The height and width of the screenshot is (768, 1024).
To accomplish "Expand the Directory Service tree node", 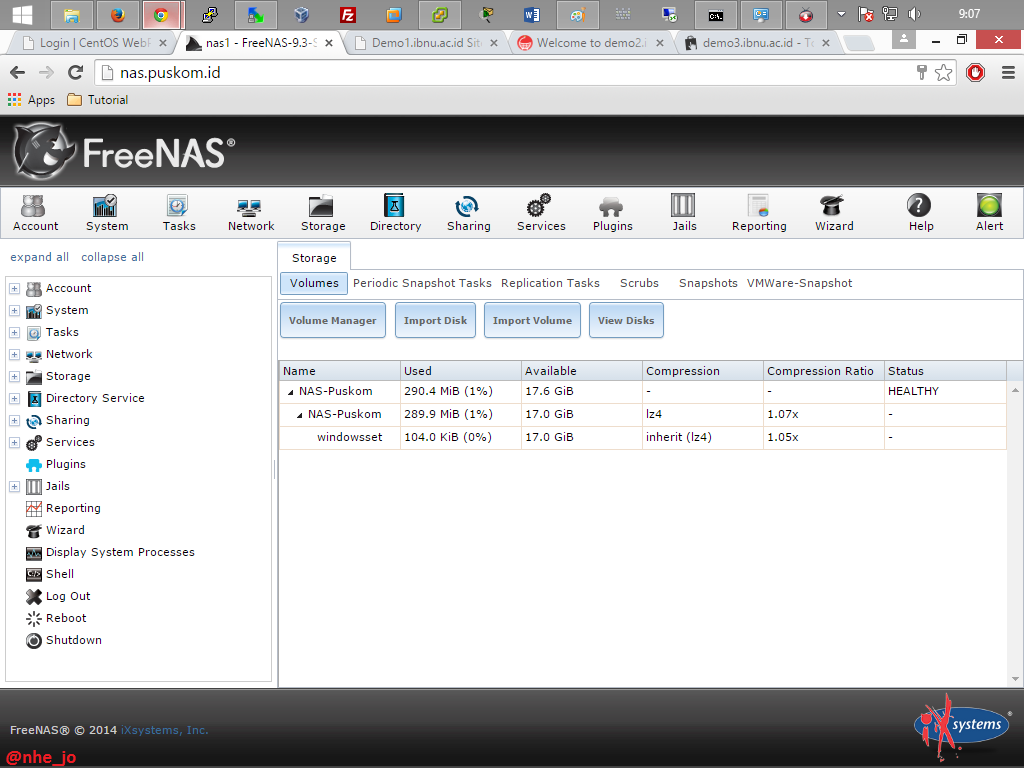I will click(14, 398).
